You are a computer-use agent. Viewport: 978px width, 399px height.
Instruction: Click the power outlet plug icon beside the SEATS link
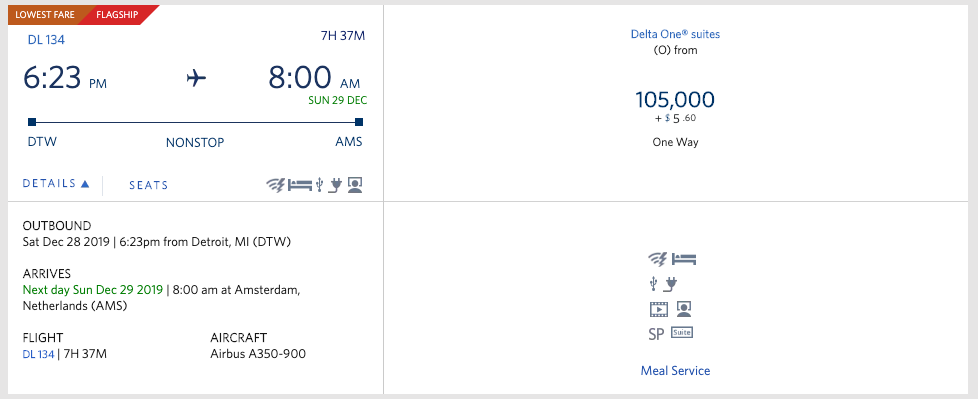pos(337,185)
